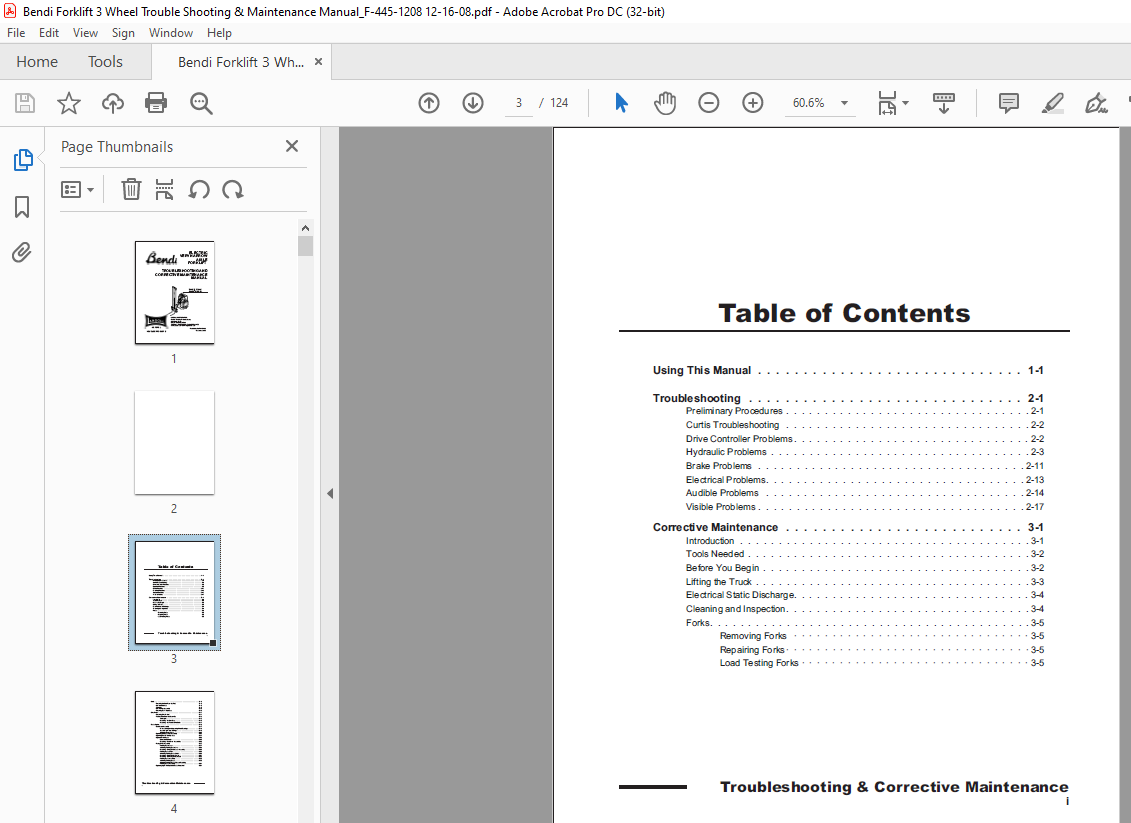
Task: Open the Edit menu
Action: (x=49, y=32)
